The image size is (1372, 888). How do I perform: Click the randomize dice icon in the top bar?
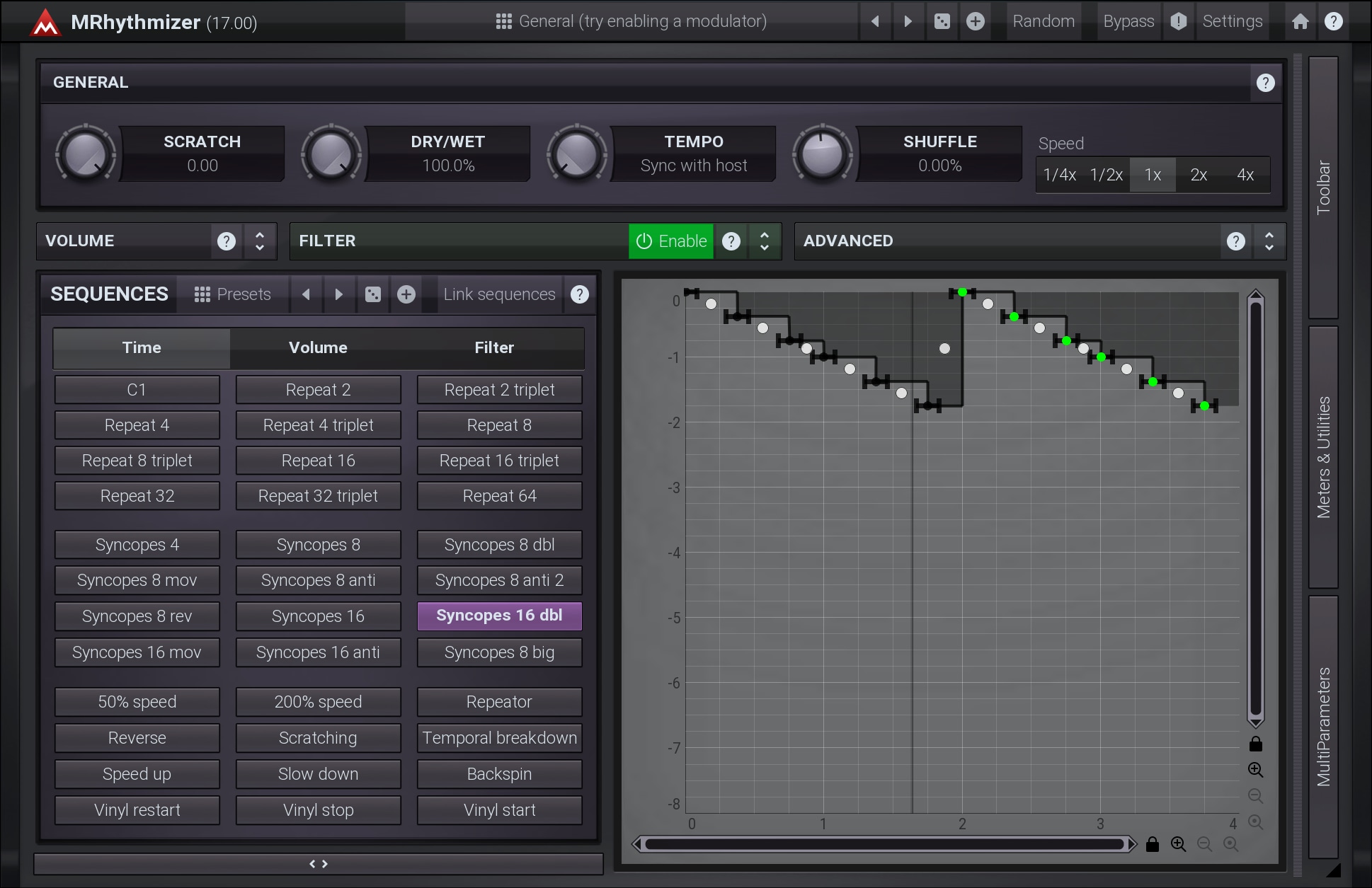tap(942, 21)
